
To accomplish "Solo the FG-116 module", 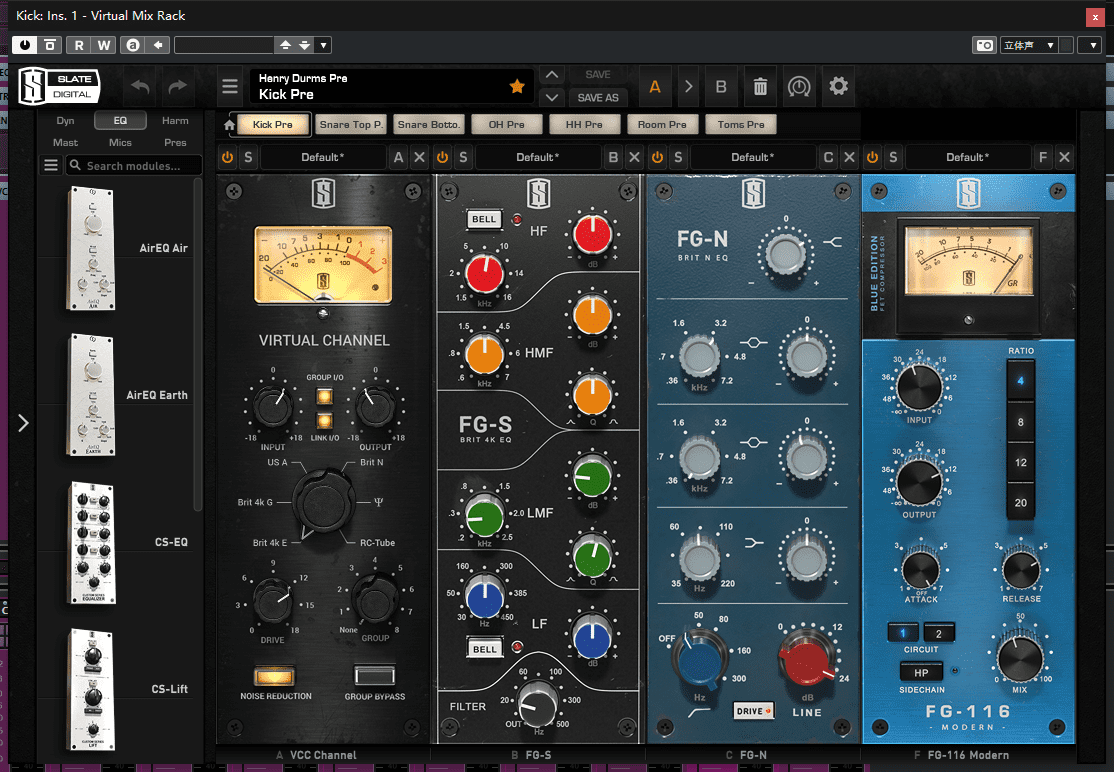I will 893,158.
